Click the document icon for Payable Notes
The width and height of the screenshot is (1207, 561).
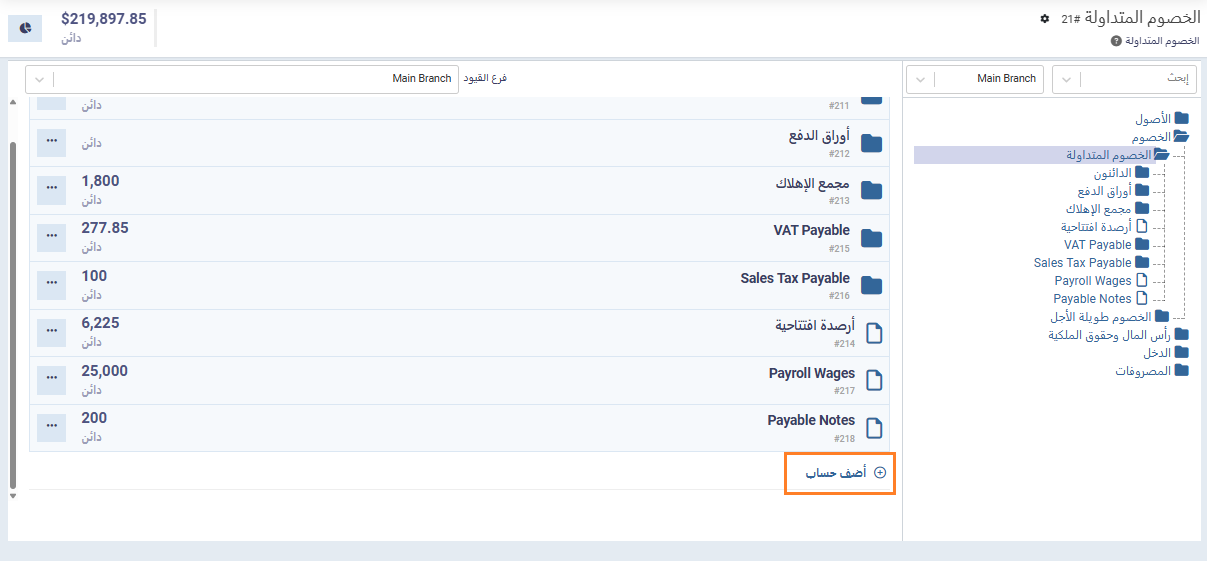873,428
